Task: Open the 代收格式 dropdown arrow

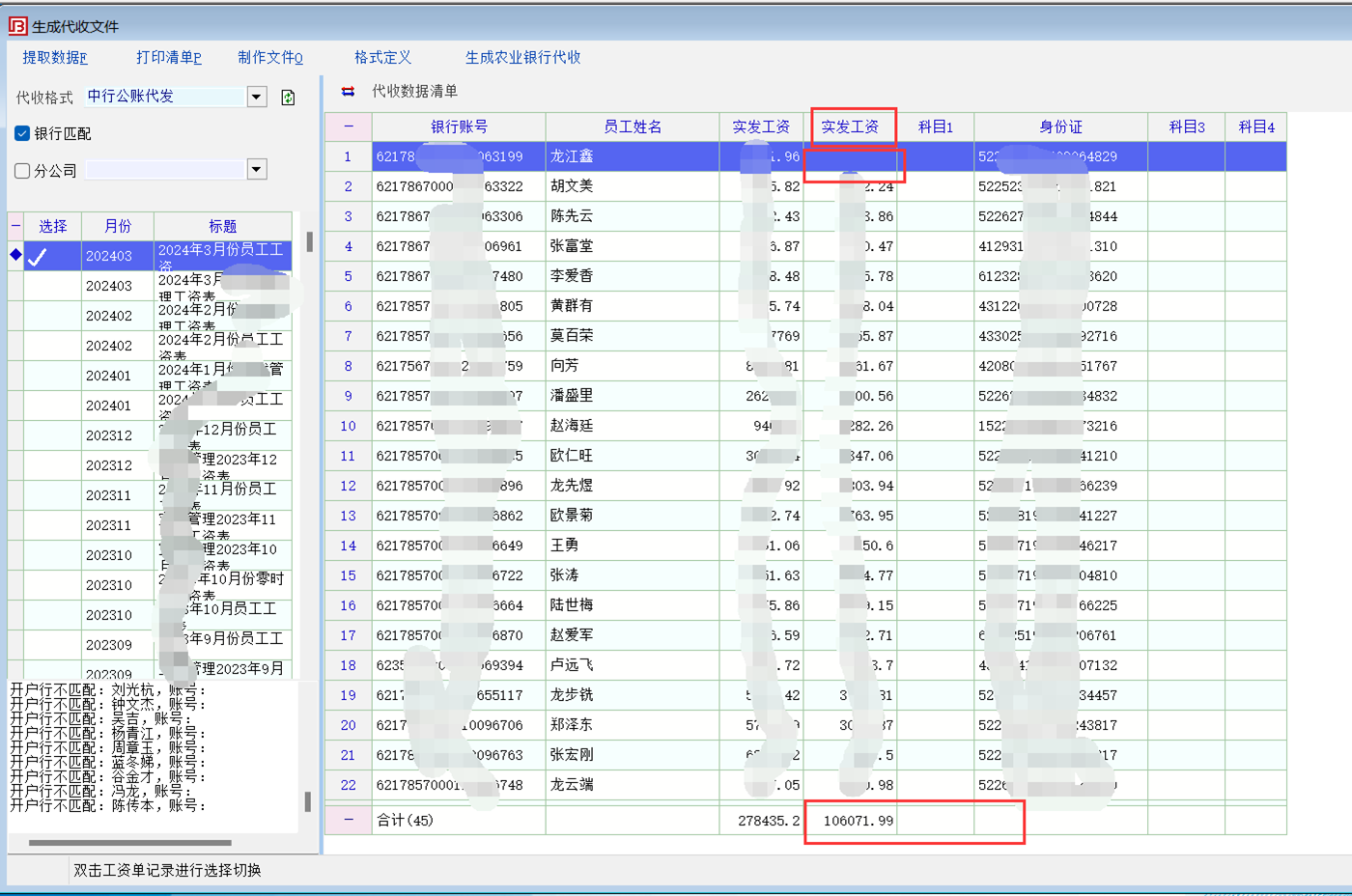Action: 257,97
